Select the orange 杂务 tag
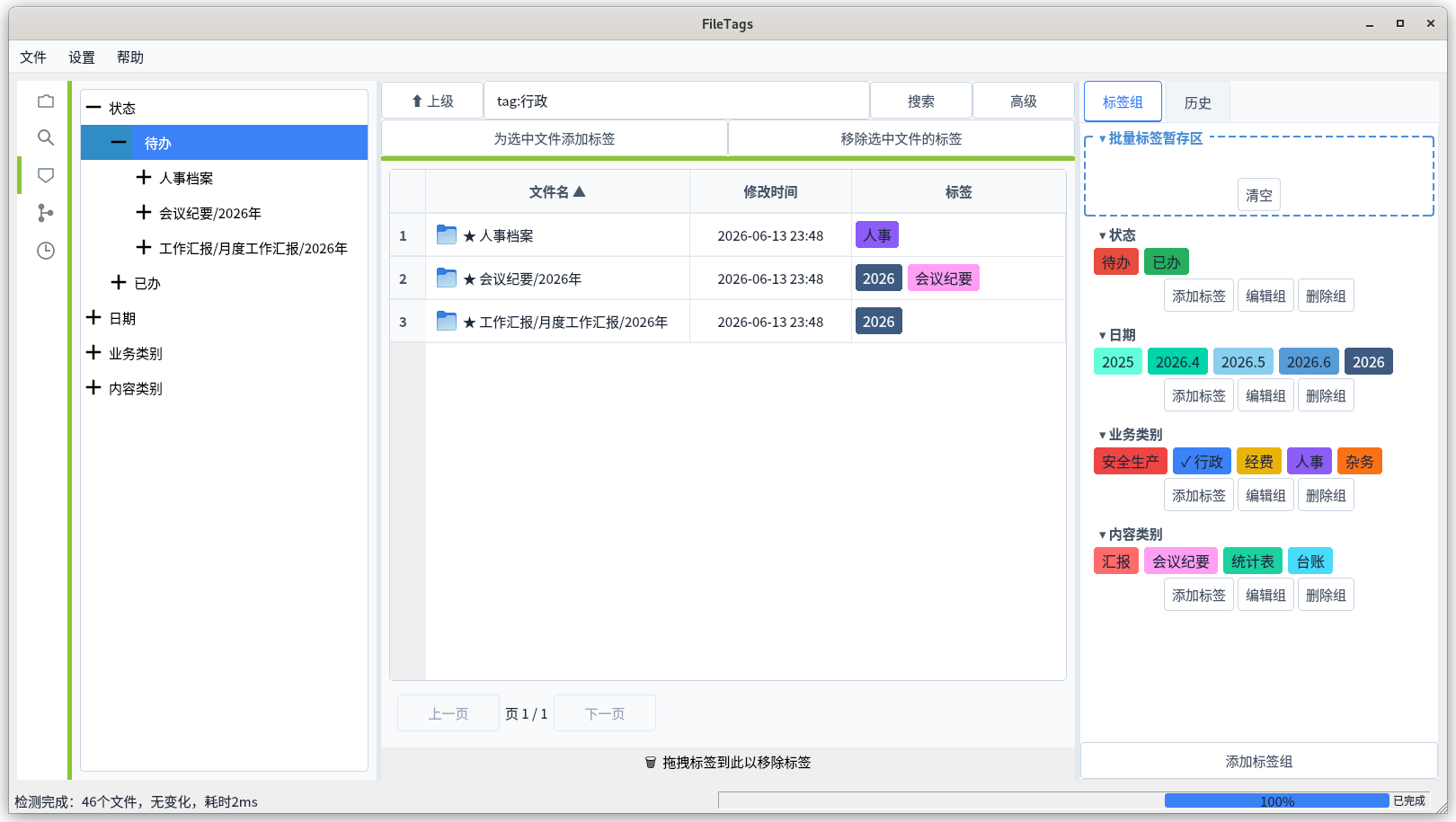This screenshot has height=822, width=1456. coord(1360,462)
